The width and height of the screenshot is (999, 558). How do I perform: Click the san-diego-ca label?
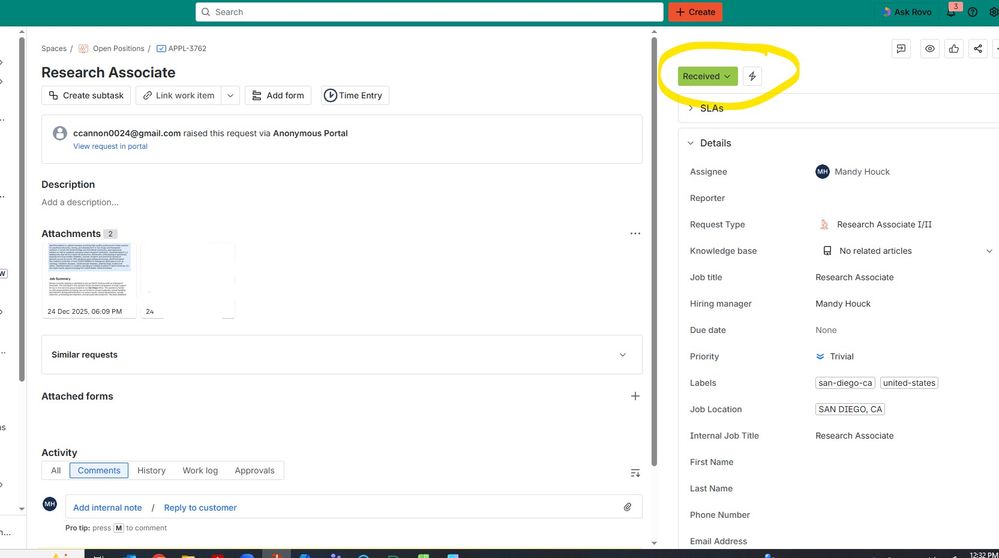[845, 383]
